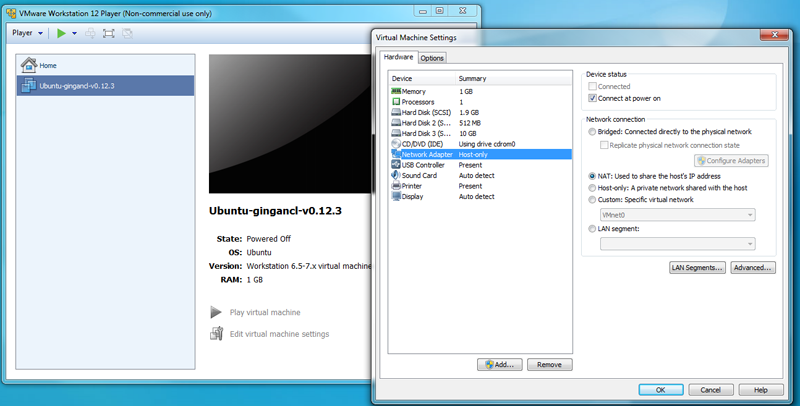
Task: Open the Player menu
Action: click(28, 33)
